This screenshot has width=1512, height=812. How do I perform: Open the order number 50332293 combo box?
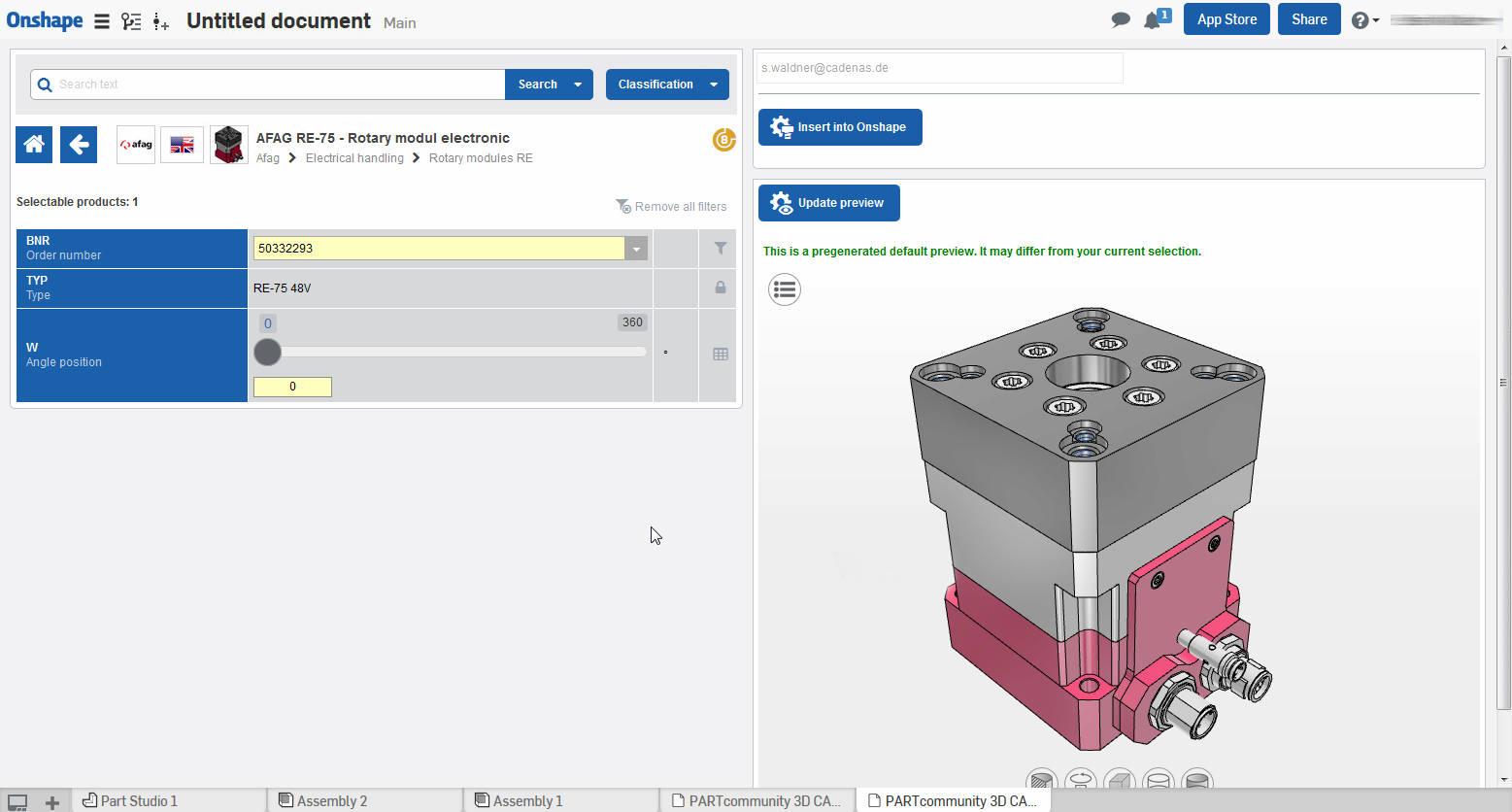pyautogui.click(x=450, y=249)
